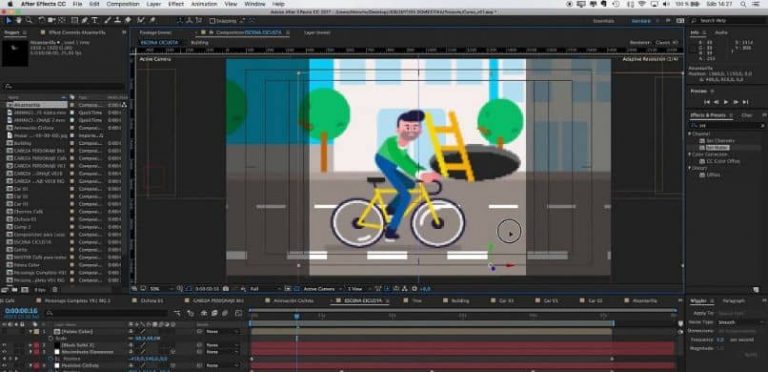Image resolution: width=768 pixels, height=372 pixels.
Task: Jump to last frame in Preview panel
Action: pos(745,102)
